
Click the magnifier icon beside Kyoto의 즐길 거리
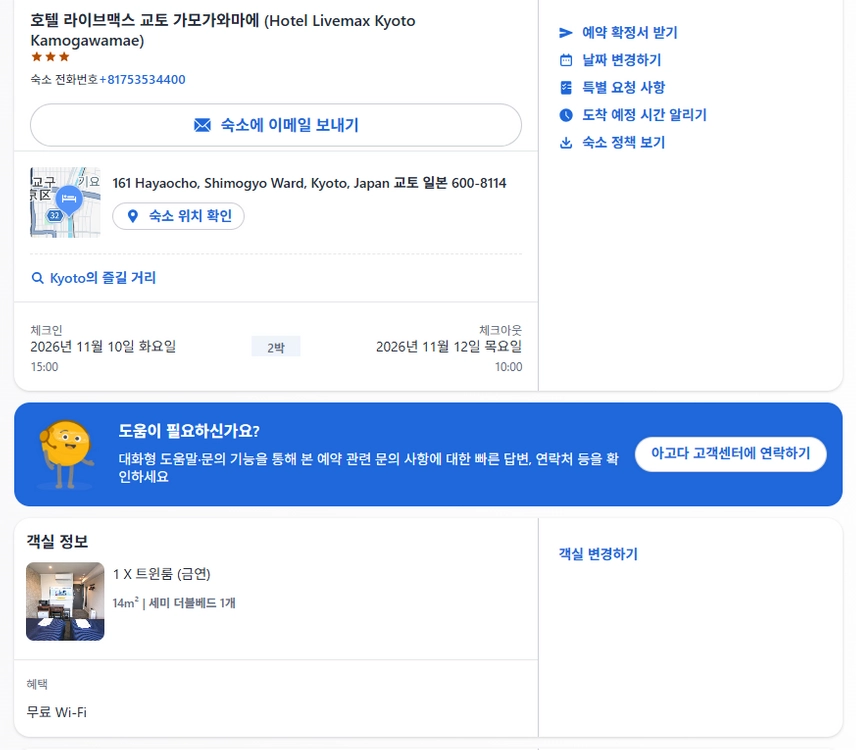(37, 278)
